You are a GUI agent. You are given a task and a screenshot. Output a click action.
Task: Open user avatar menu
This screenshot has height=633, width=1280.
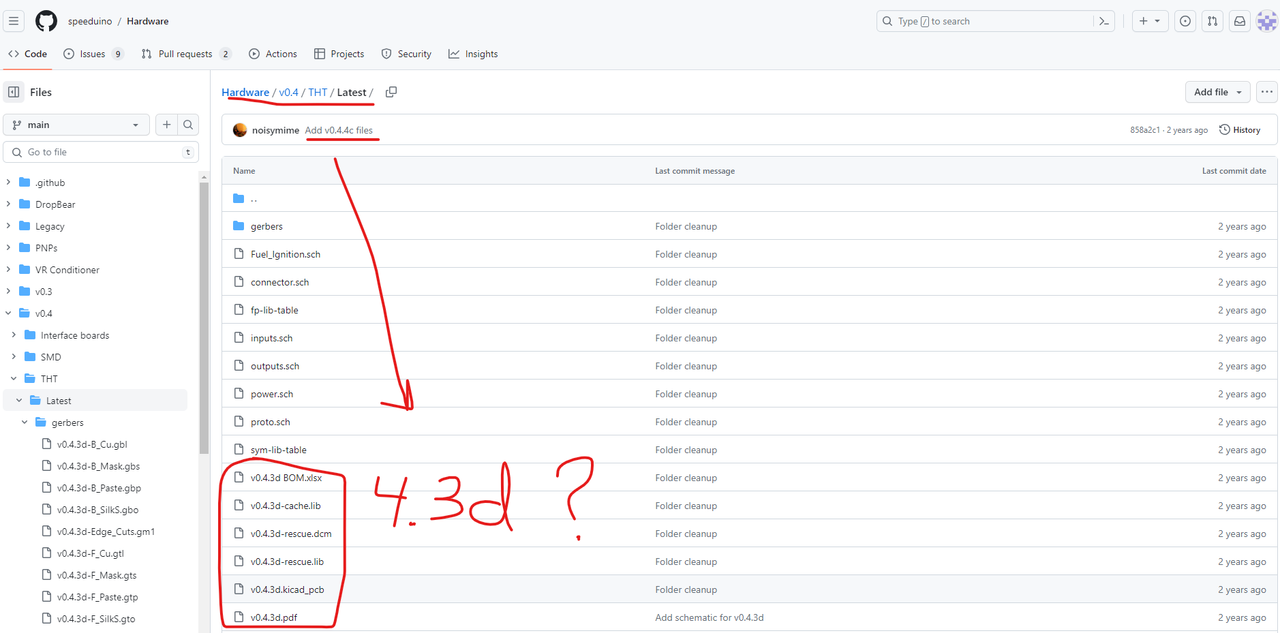tap(1266, 21)
